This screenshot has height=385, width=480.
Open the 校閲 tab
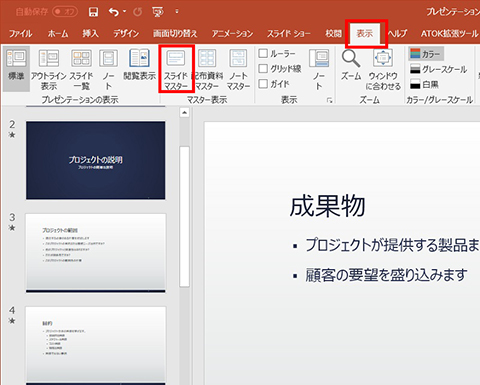(x=334, y=34)
